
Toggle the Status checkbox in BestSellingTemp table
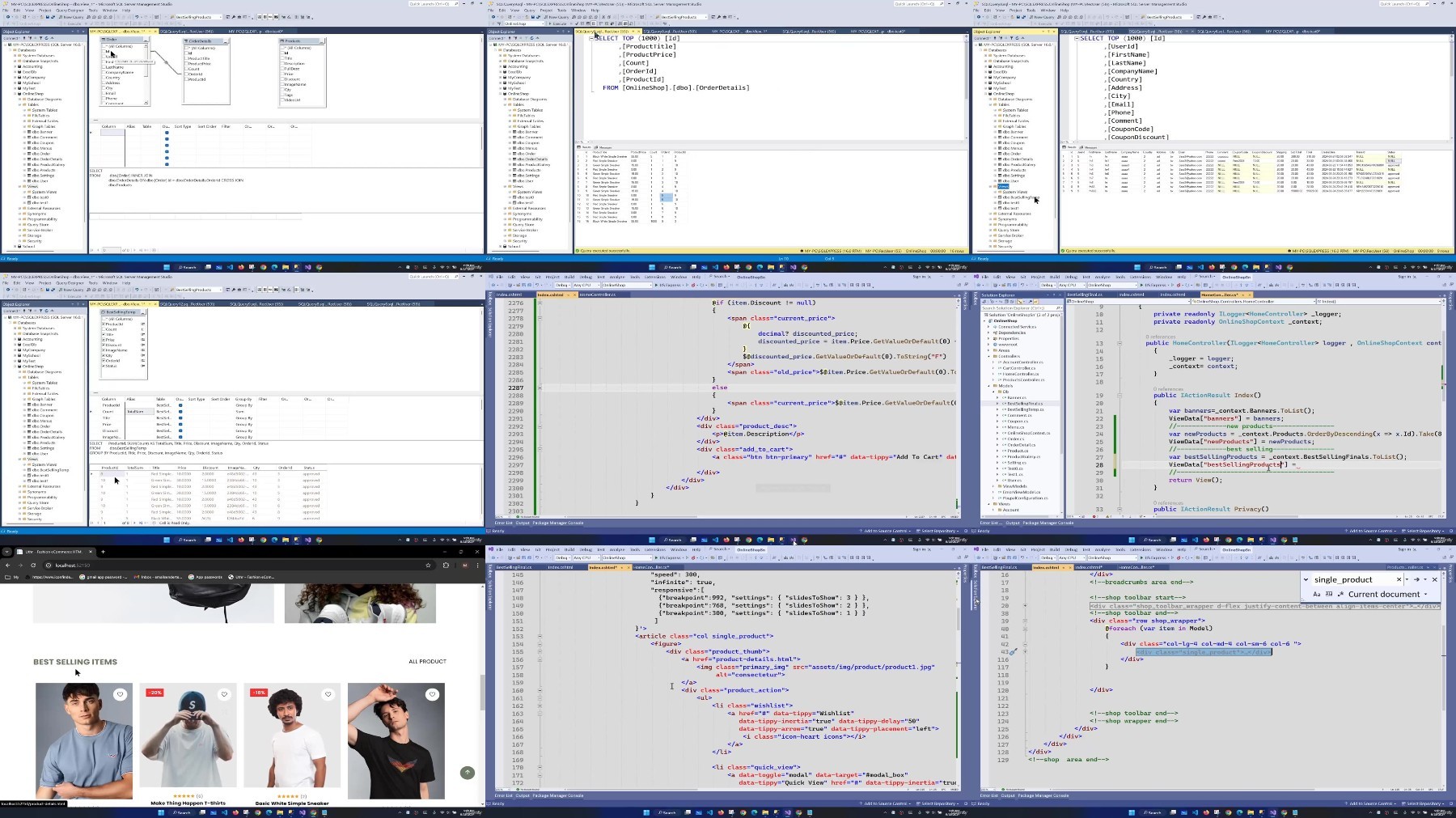coord(104,366)
